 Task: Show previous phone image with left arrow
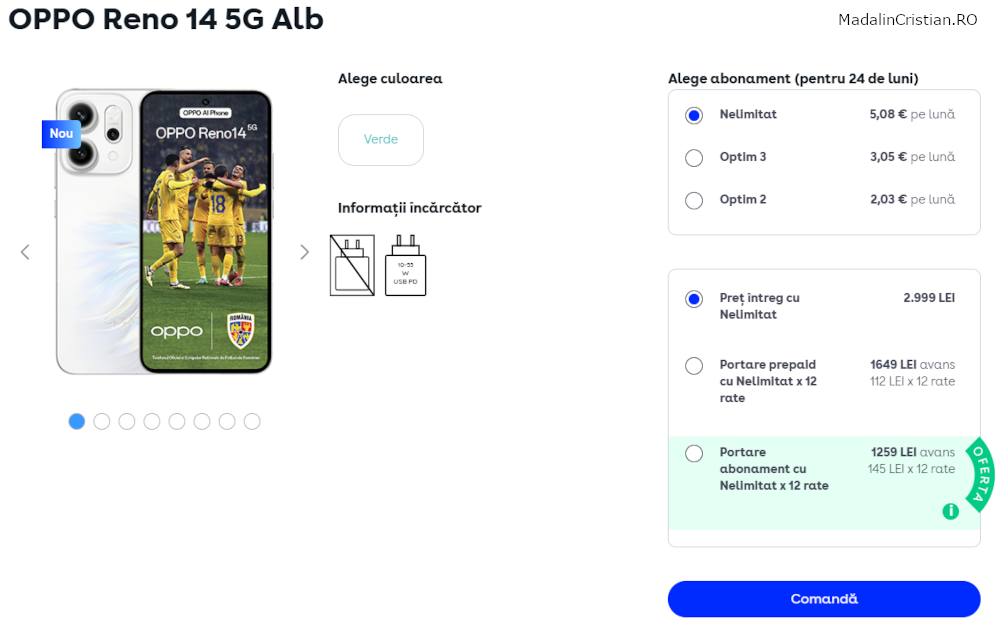(x=26, y=253)
